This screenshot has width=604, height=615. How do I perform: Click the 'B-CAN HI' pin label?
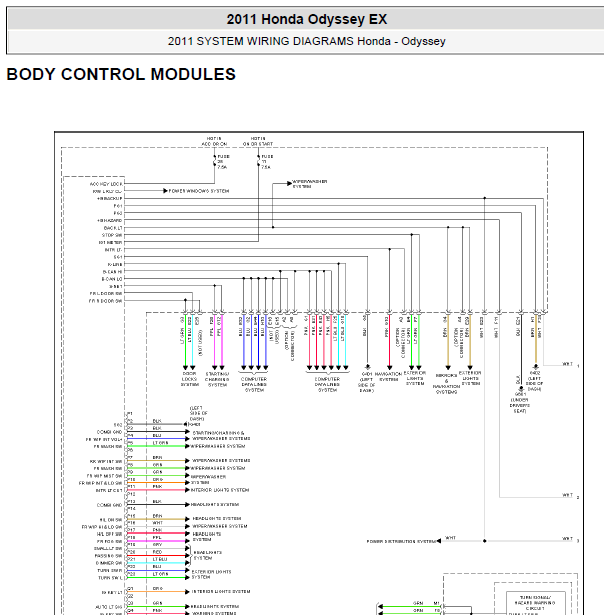tap(112, 272)
